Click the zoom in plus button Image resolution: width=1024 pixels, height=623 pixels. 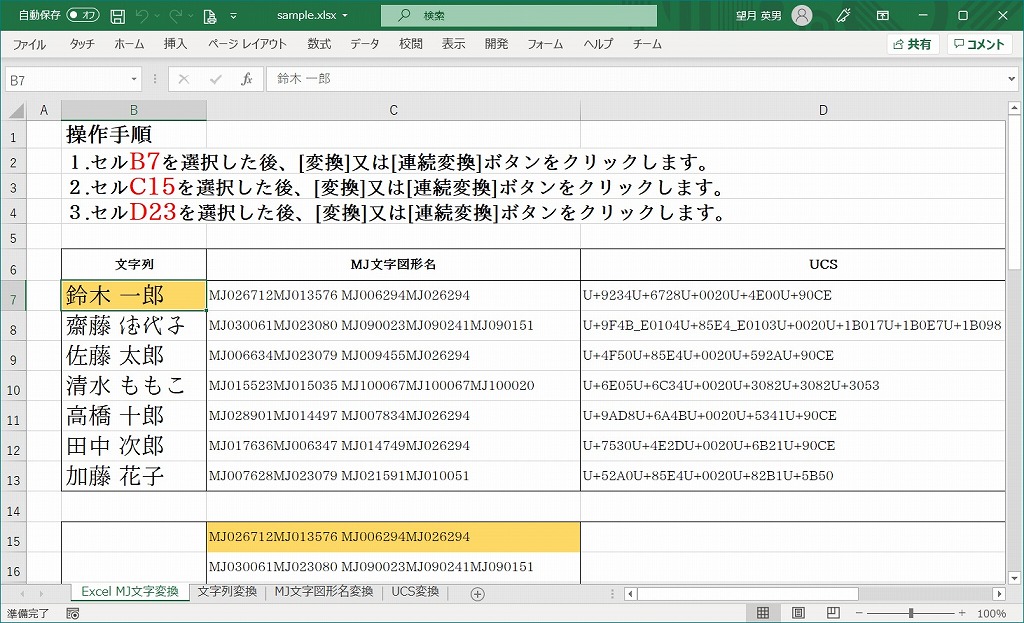tap(962, 613)
